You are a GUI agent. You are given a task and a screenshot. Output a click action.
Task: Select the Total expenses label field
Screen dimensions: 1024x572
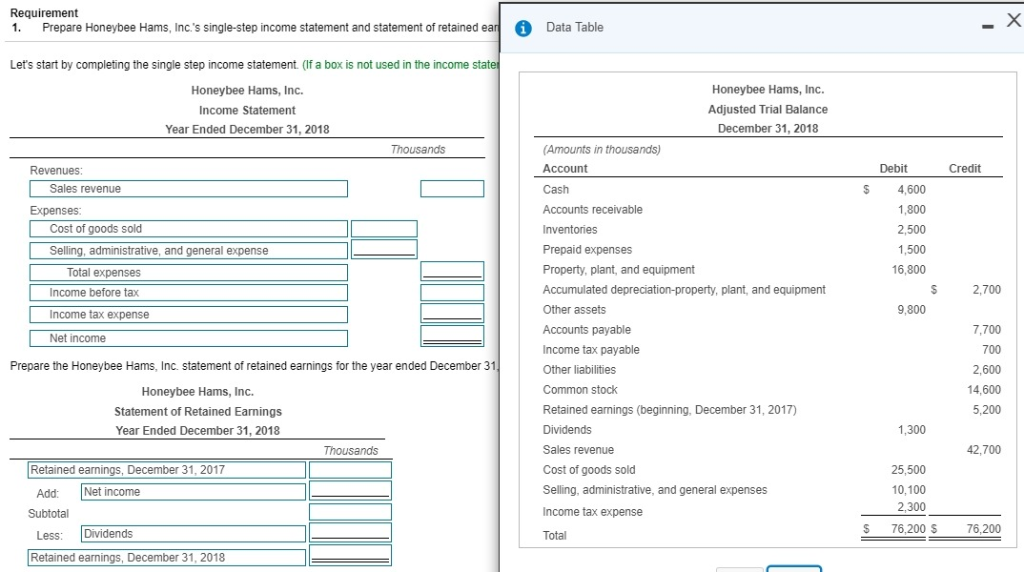tap(189, 272)
